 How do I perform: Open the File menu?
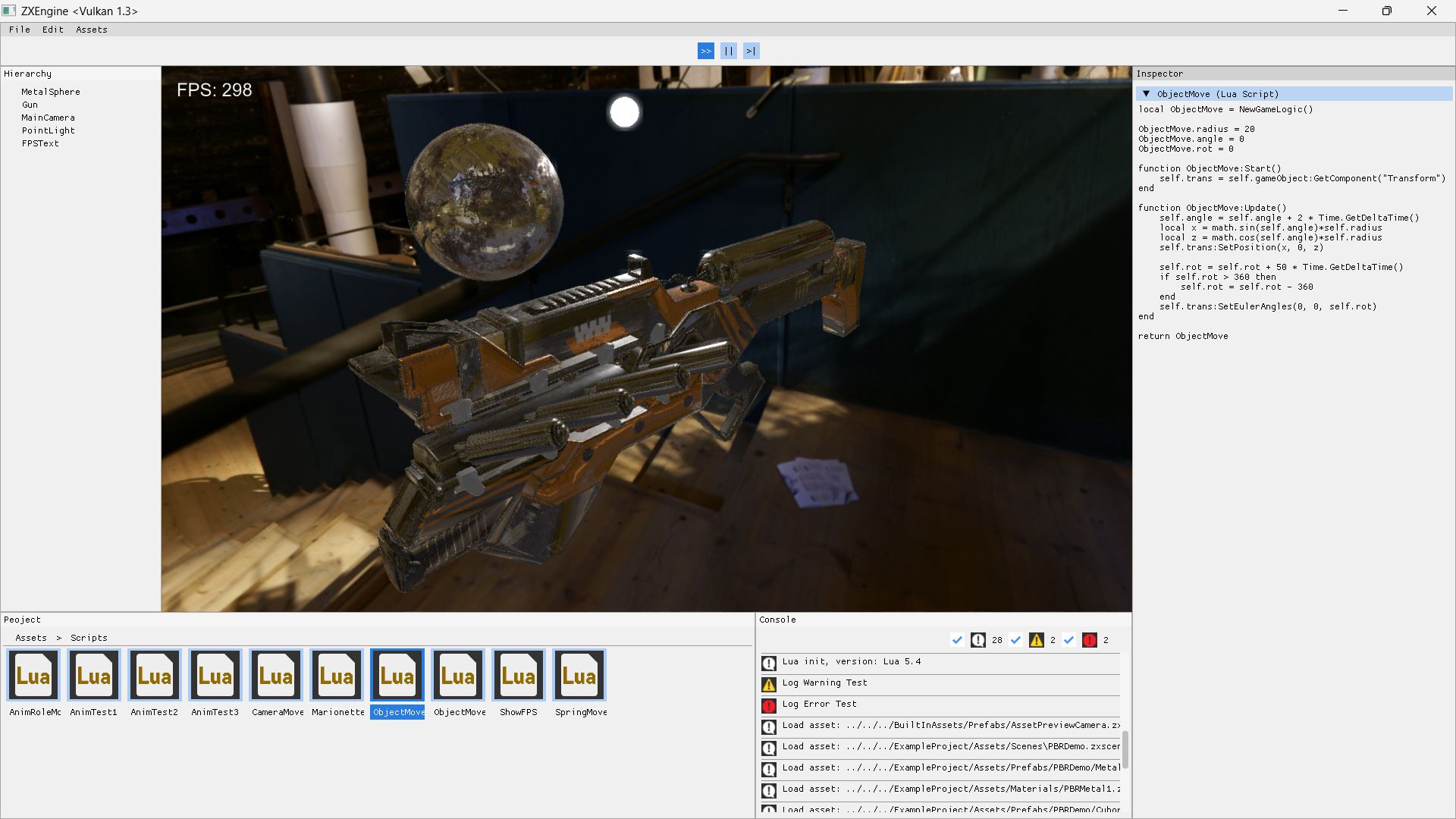pyautogui.click(x=20, y=30)
